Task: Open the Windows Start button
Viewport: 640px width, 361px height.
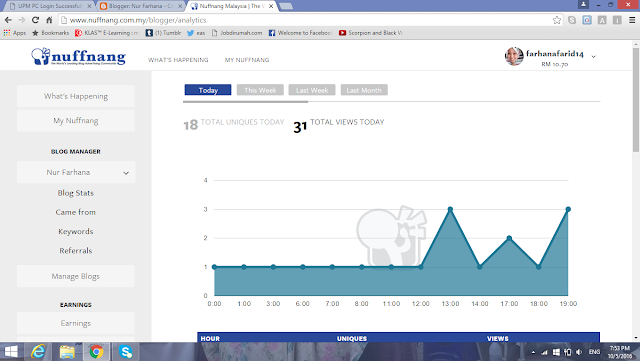Action: 11,352
